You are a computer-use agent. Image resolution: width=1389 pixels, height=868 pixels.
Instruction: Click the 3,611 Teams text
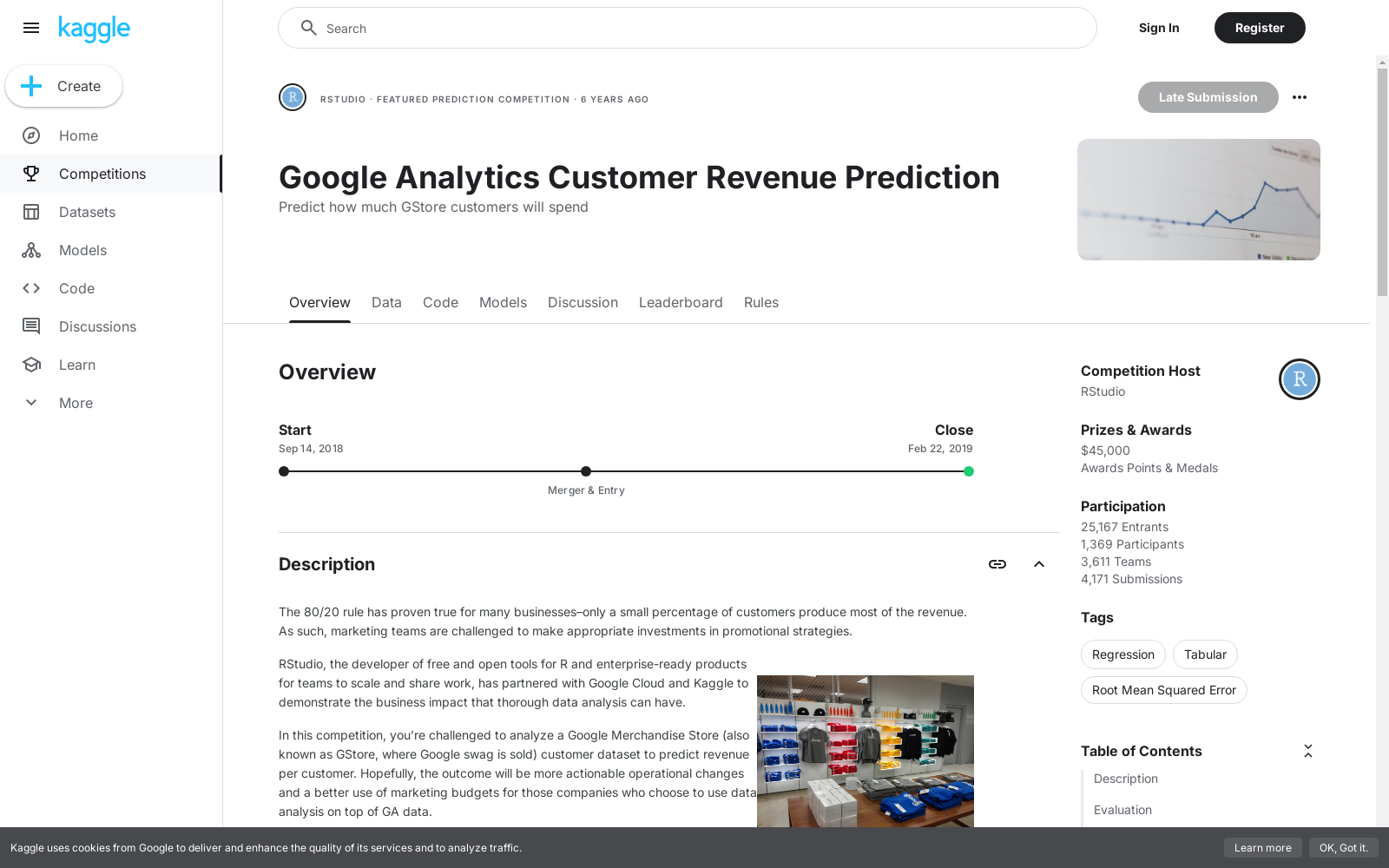tap(1116, 562)
